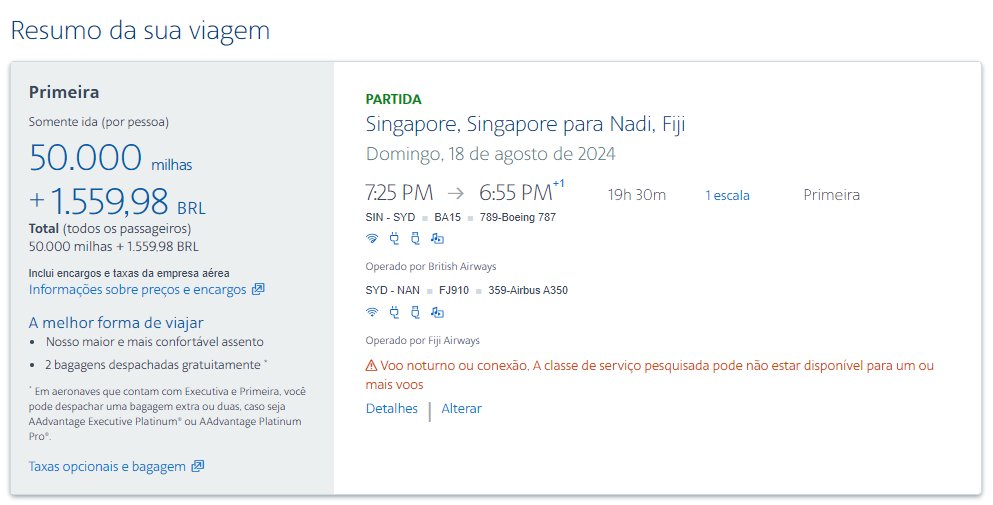
Task: Click entertainment icon for FJ910 flight
Action: tap(437, 312)
